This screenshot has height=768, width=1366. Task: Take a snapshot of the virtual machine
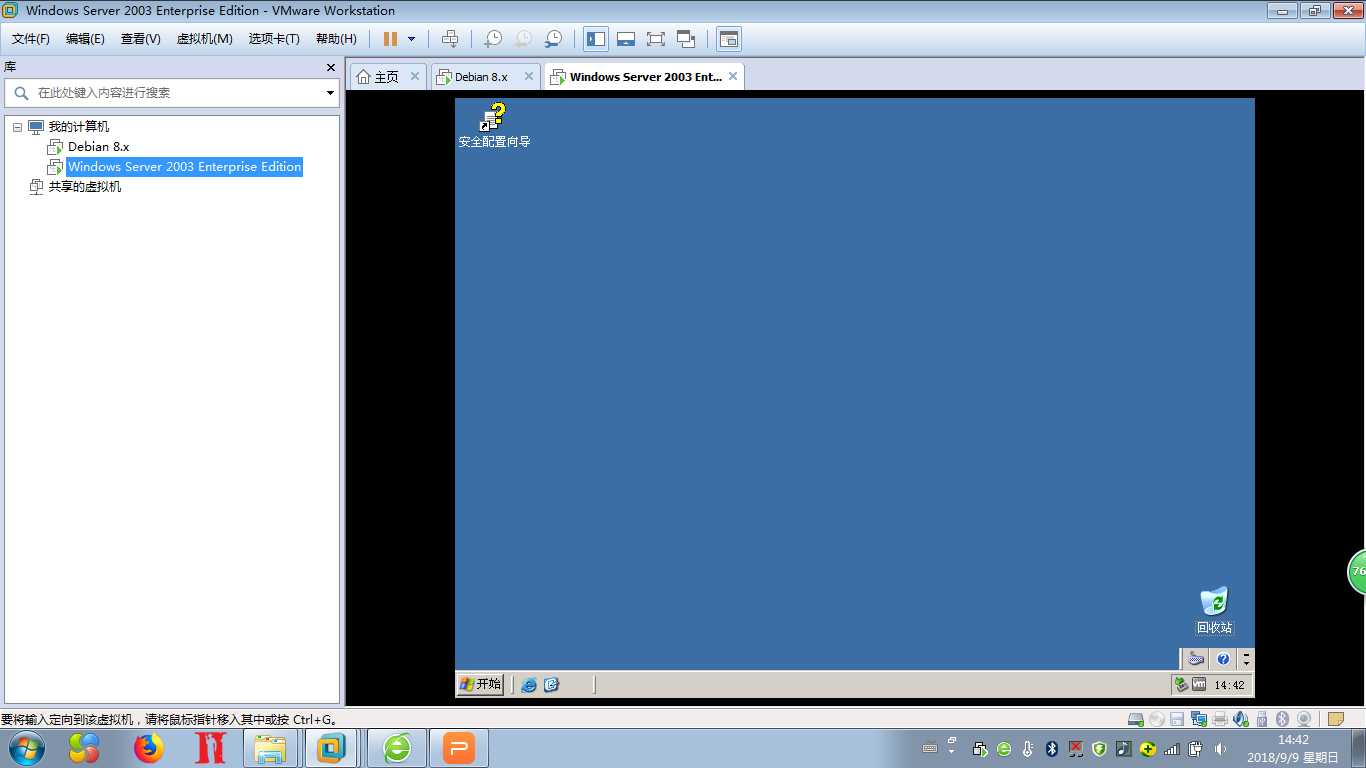[x=493, y=39]
